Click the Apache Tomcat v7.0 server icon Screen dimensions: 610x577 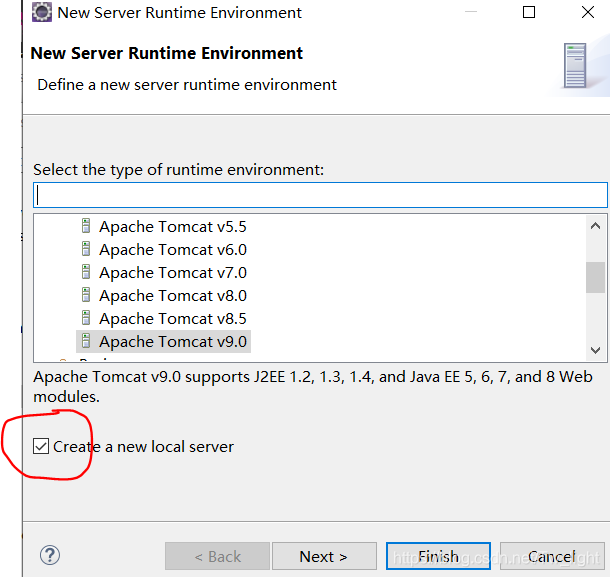click(x=86, y=272)
